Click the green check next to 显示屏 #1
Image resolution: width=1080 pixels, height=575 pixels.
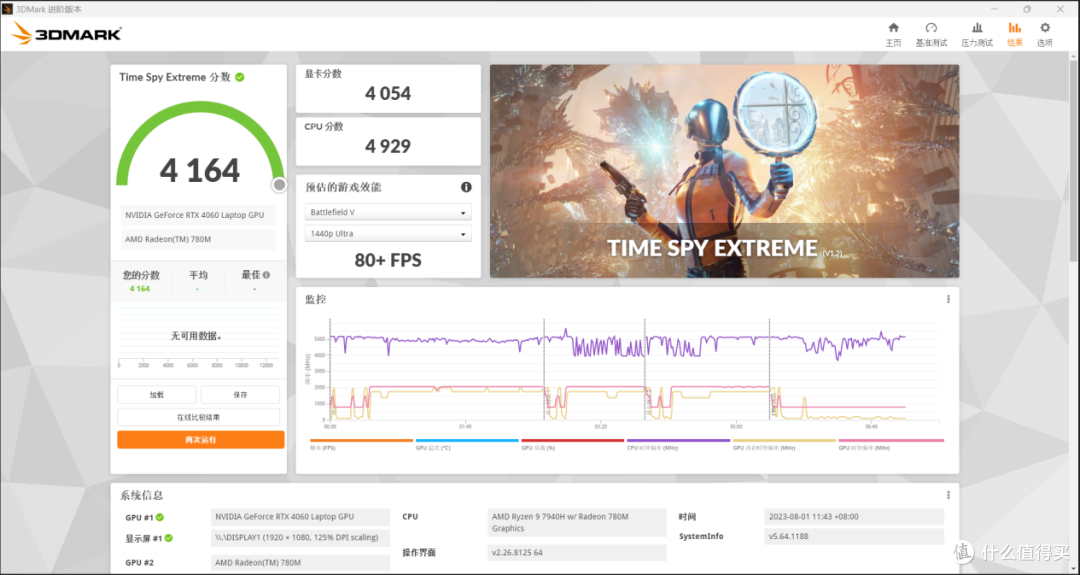point(169,538)
